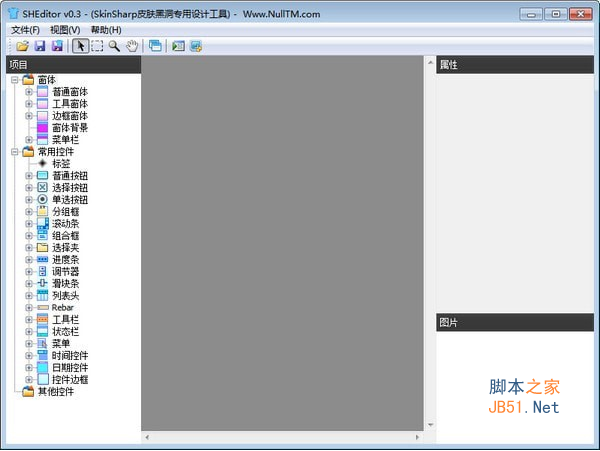
Task: Click the 标签 star icon
Action: 42,164
